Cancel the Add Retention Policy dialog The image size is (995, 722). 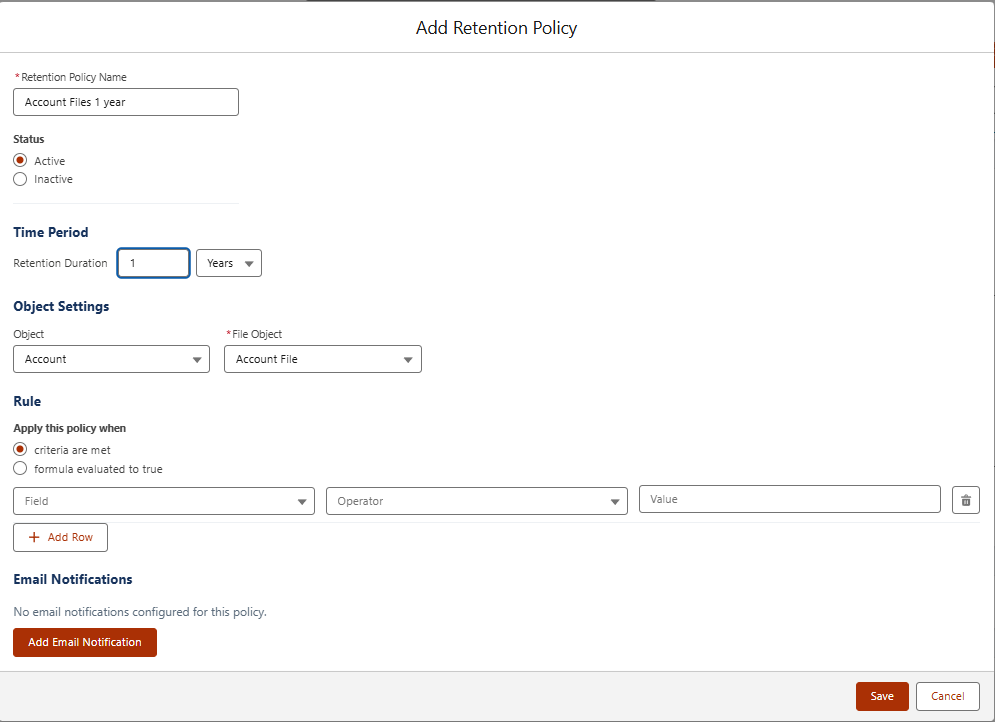[947, 696]
